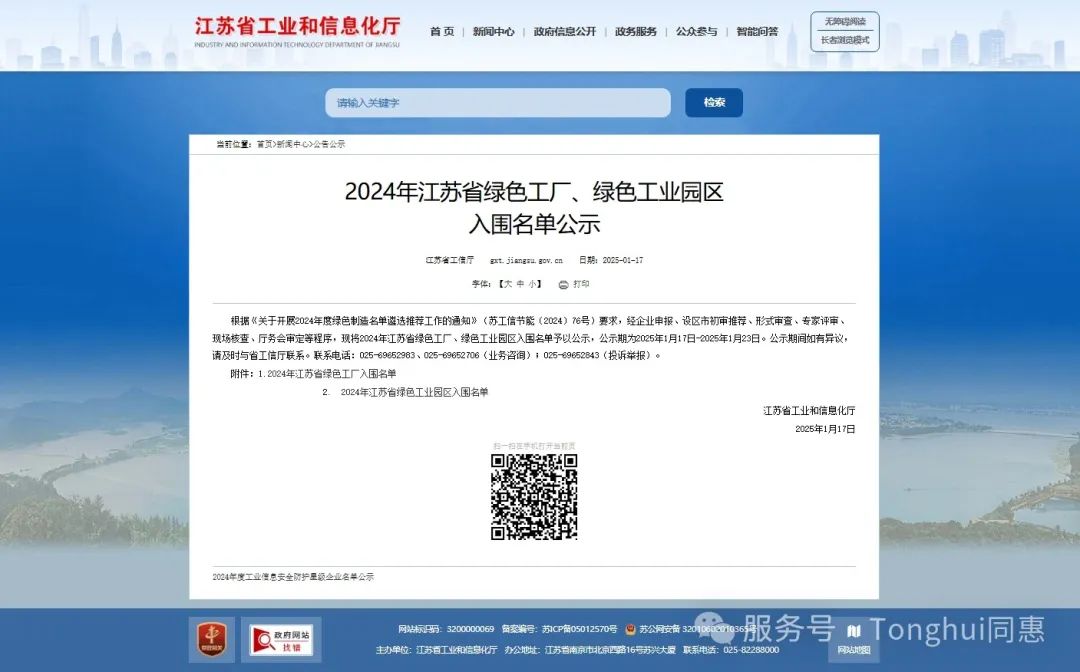Expand the 政务服务 navigation menu
Viewport: 1080px width, 672px height.
click(x=635, y=32)
